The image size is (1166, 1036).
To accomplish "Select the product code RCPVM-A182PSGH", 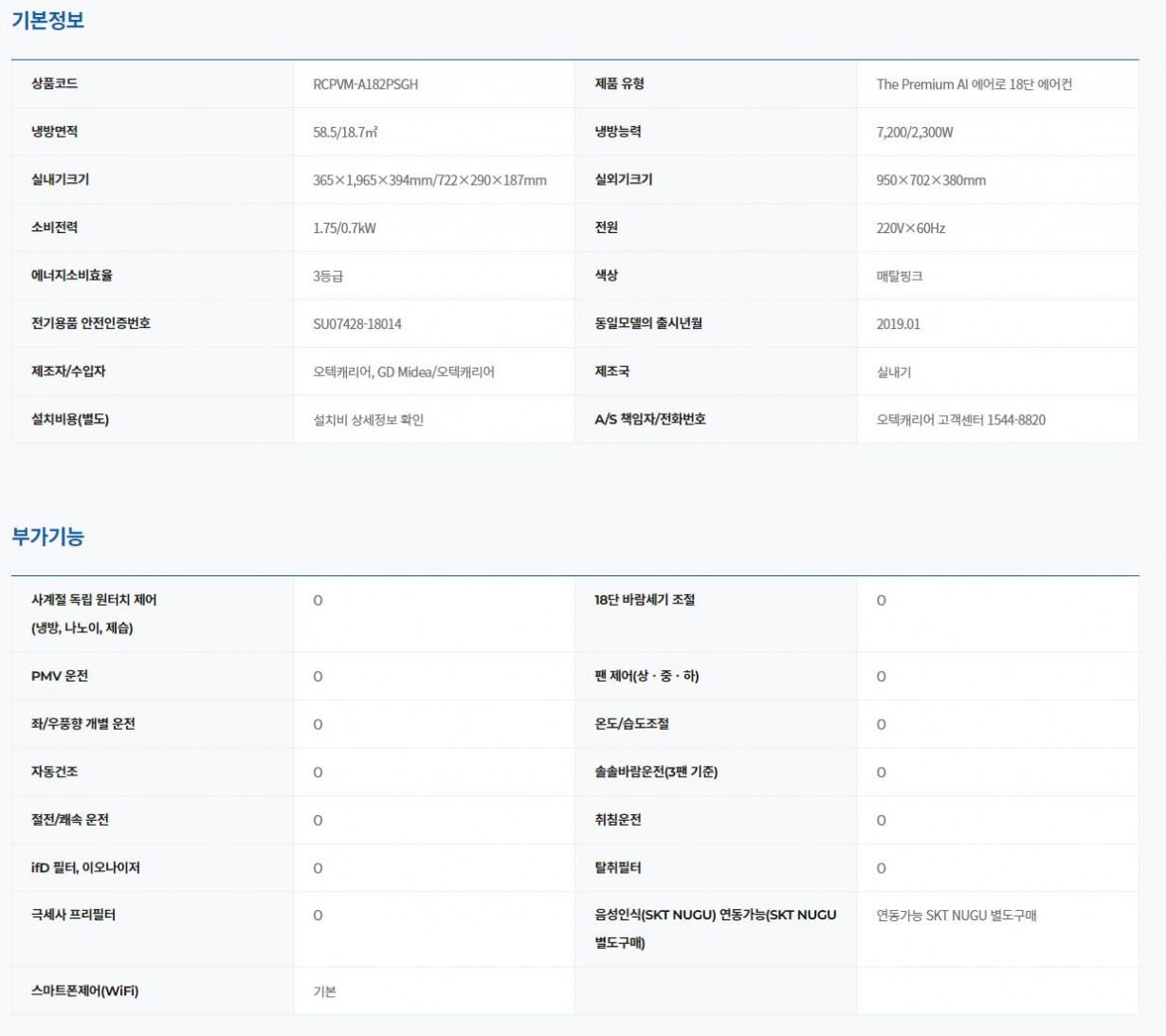I will (365, 84).
